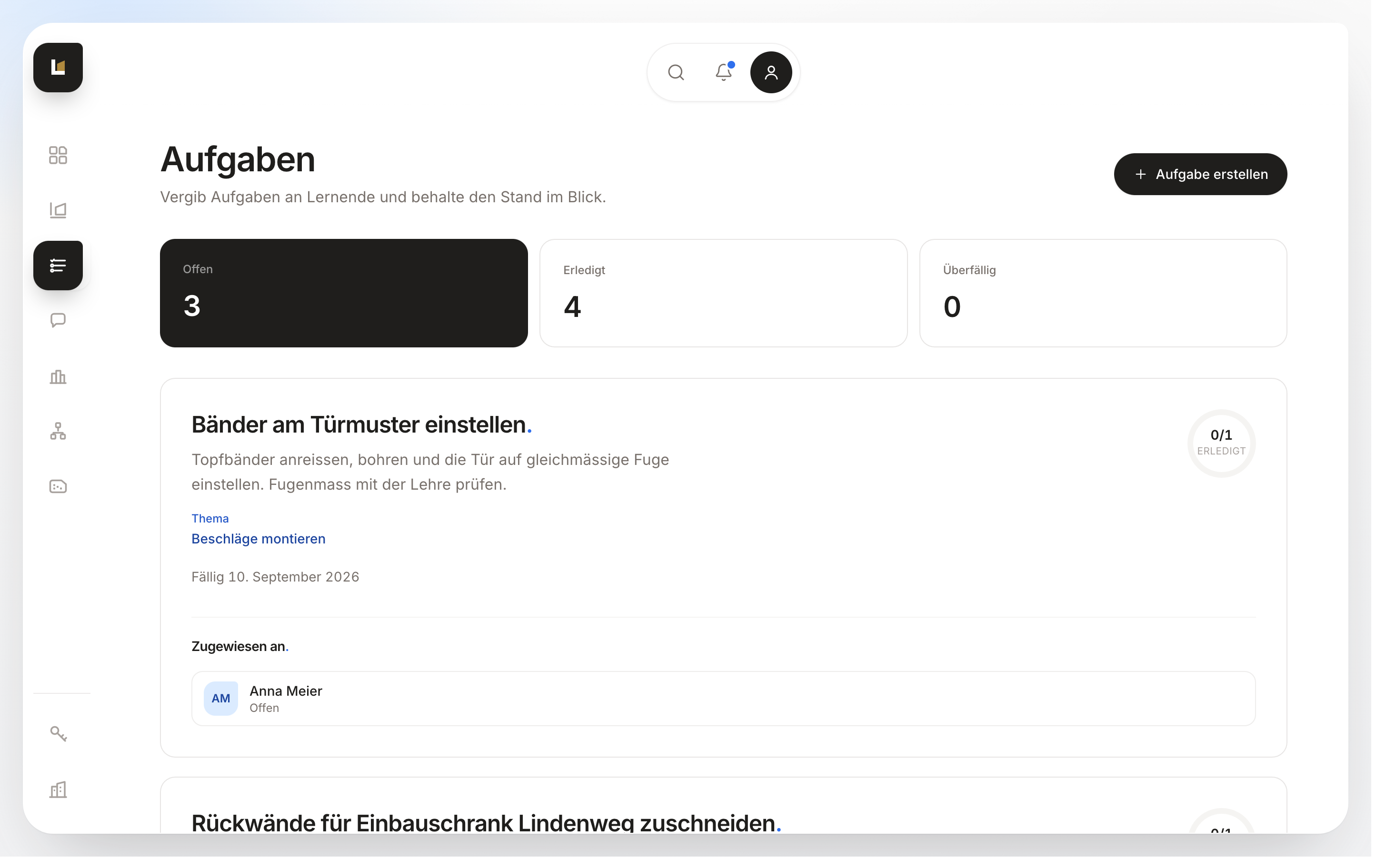Click the 'Zugewiesen an' heading
This screenshot has width=1376, height=868.
[x=240, y=646]
